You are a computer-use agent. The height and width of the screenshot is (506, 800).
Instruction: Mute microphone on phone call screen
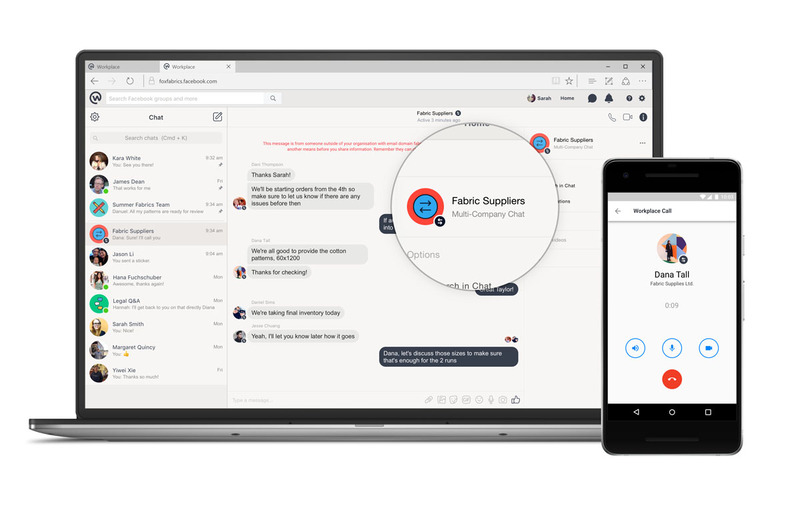tap(672, 348)
